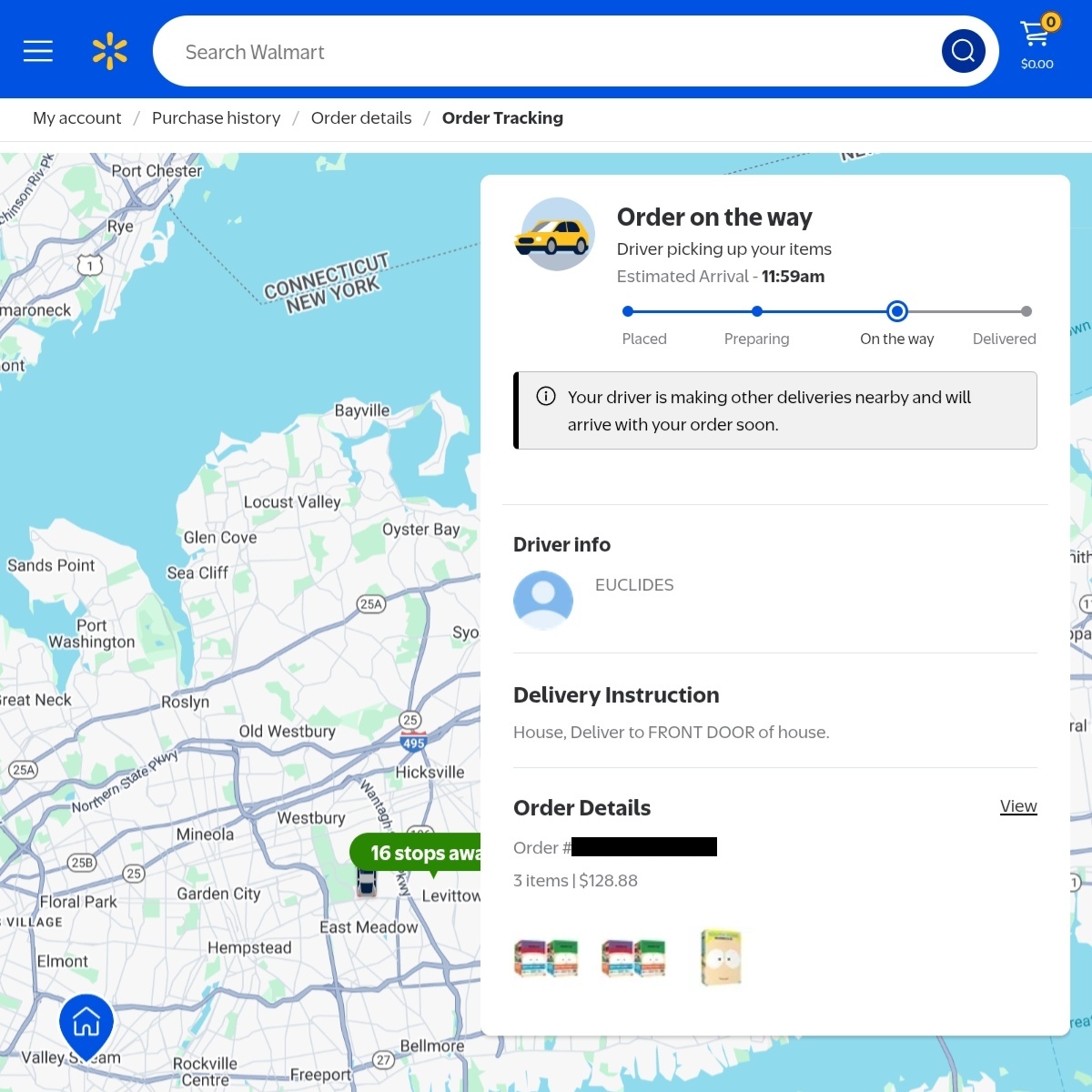
Task: Navigate to Purchase history breadcrumb
Action: click(217, 118)
